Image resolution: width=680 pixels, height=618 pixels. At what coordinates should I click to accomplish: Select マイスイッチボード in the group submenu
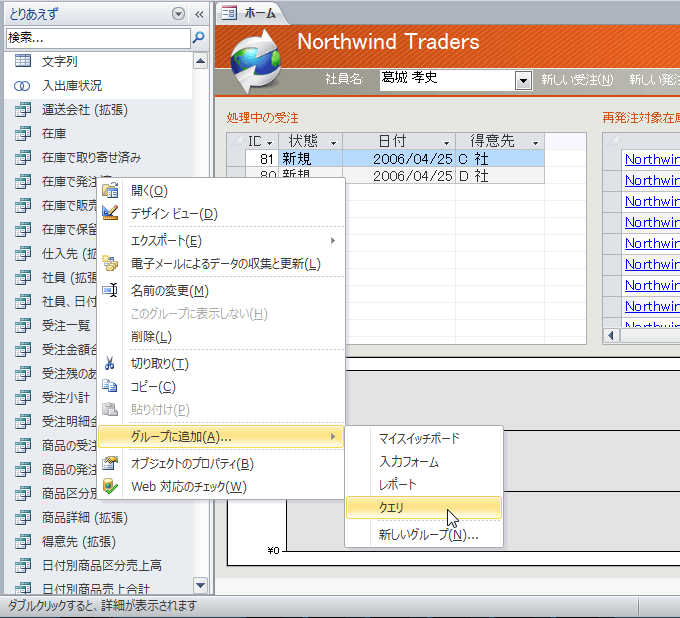424,438
